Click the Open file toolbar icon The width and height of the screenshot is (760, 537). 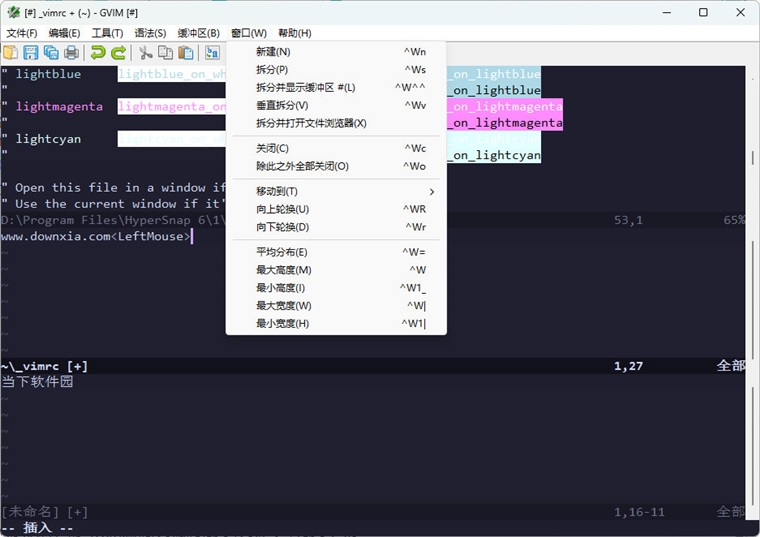[x=10, y=52]
